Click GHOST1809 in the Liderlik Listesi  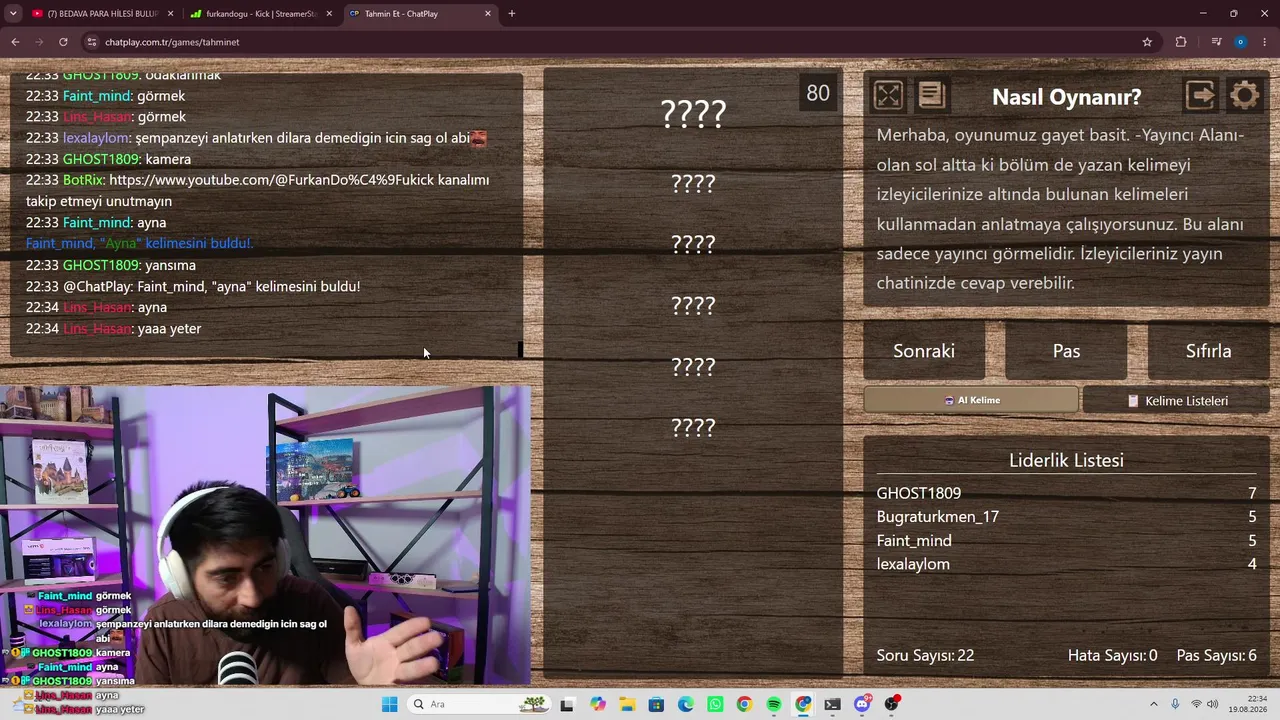[919, 493]
